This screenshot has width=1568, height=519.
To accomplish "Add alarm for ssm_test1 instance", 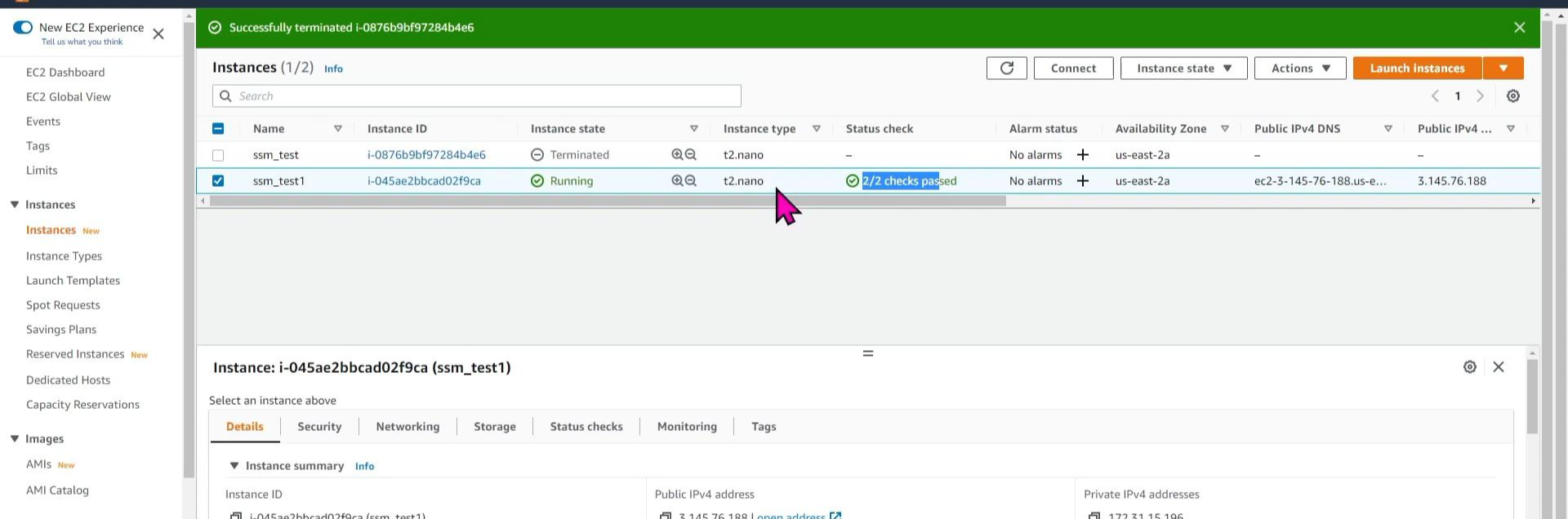I will (1083, 181).
